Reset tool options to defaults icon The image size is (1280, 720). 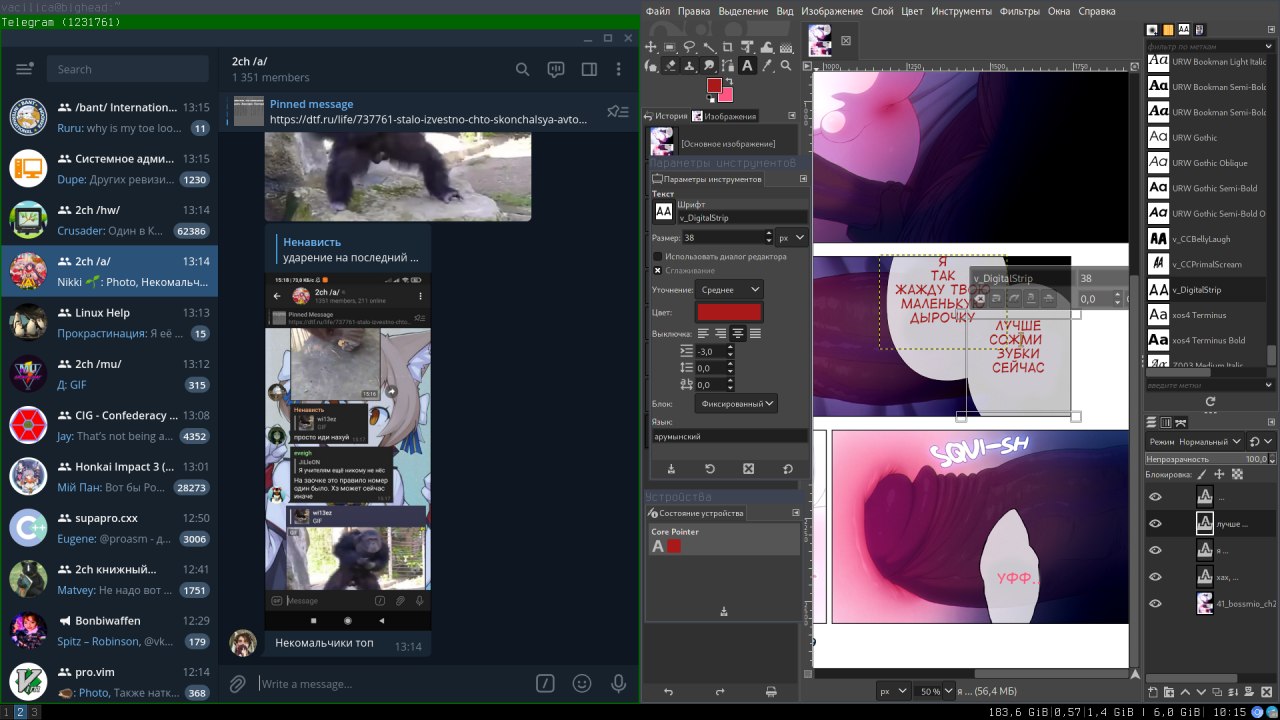coord(787,468)
